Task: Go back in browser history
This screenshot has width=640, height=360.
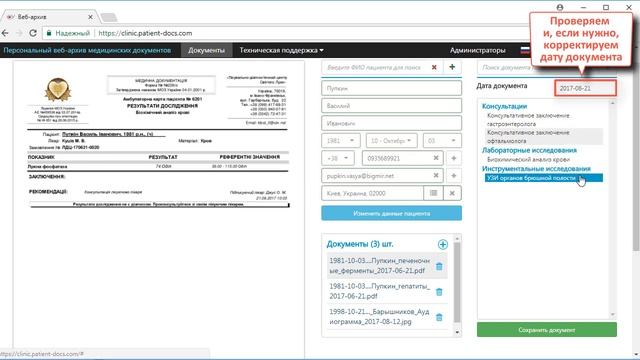Action: coord(5,33)
